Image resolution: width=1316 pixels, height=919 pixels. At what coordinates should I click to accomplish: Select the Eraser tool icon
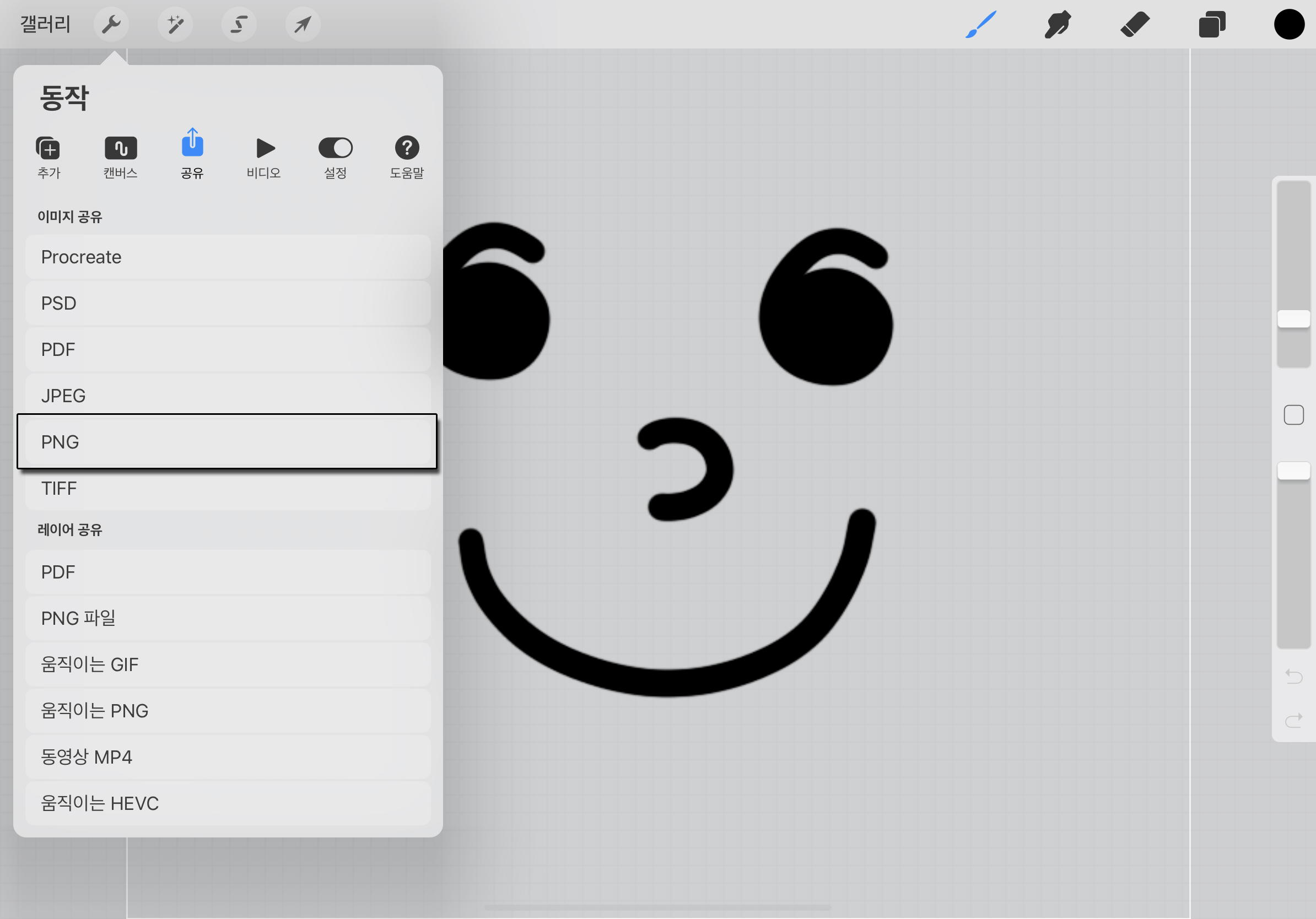tap(1135, 25)
